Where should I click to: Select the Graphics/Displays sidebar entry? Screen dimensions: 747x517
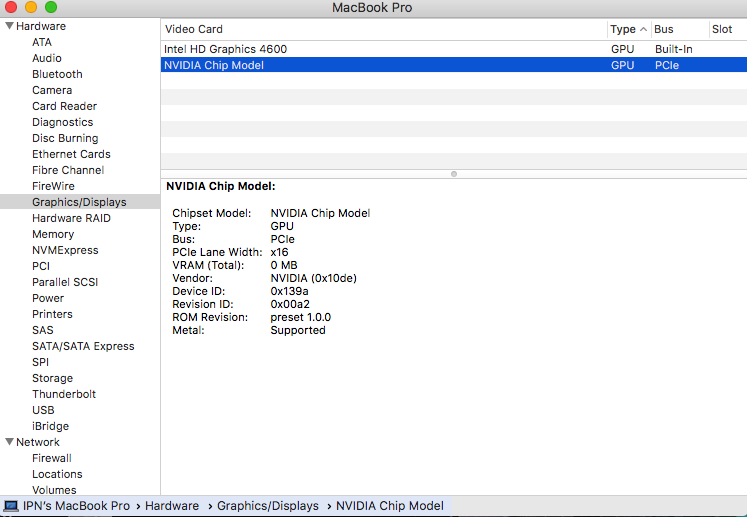(x=79, y=202)
